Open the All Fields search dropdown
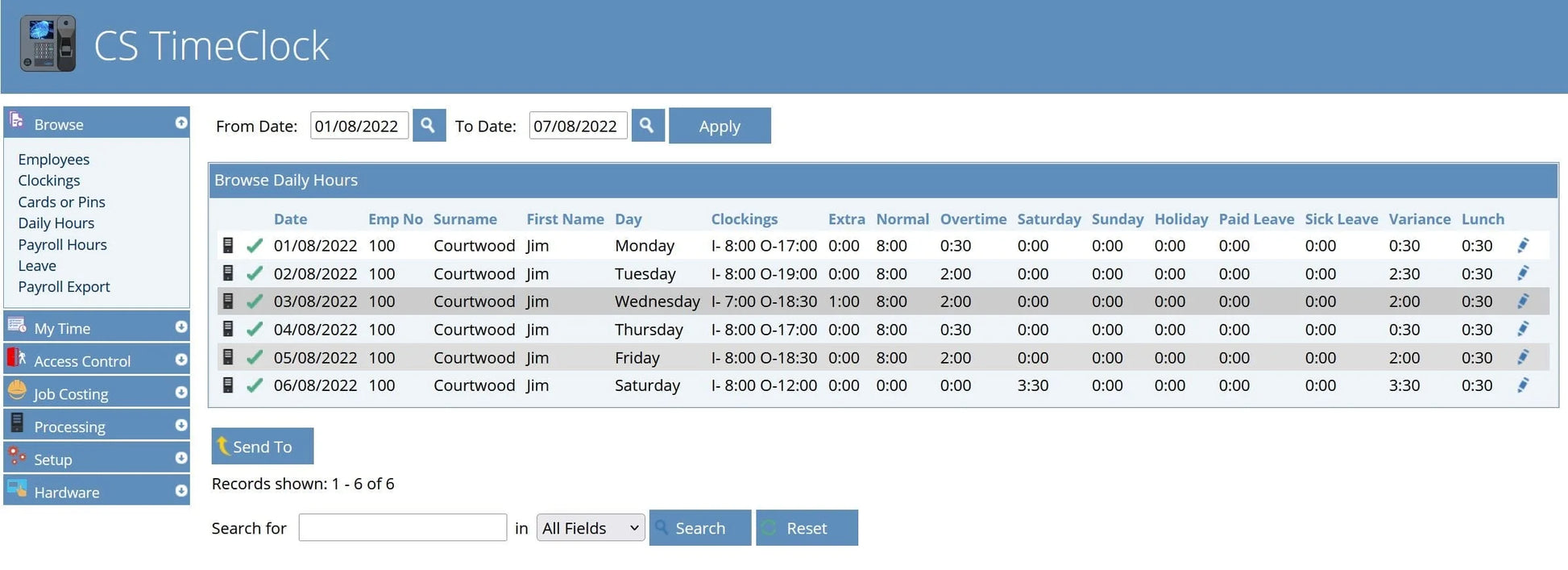The height and width of the screenshot is (570, 1568). 591,528
